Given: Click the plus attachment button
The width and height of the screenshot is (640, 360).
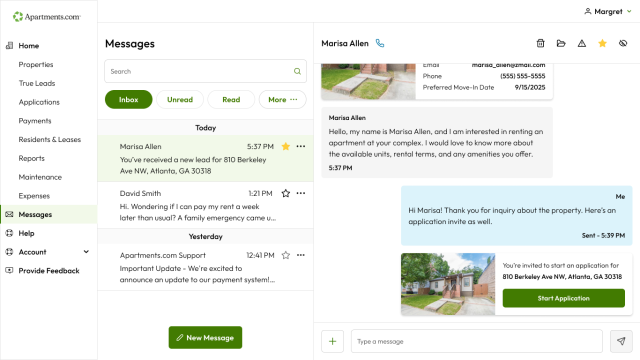Looking at the screenshot, I should [333, 341].
